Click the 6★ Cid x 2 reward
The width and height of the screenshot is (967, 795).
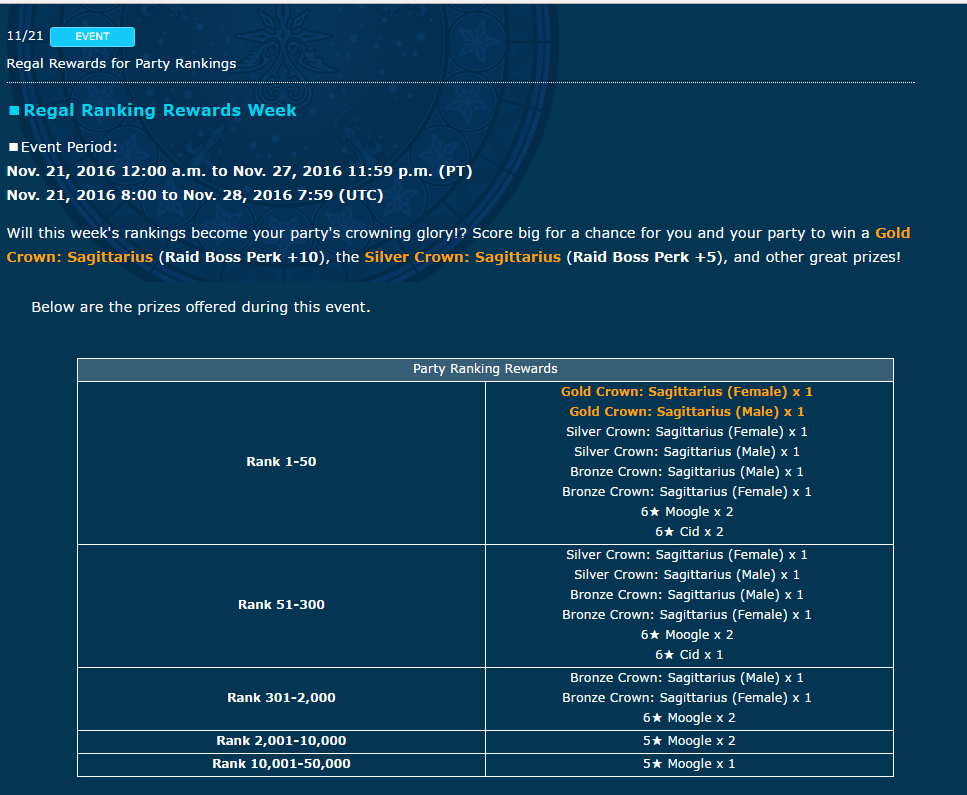688,532
